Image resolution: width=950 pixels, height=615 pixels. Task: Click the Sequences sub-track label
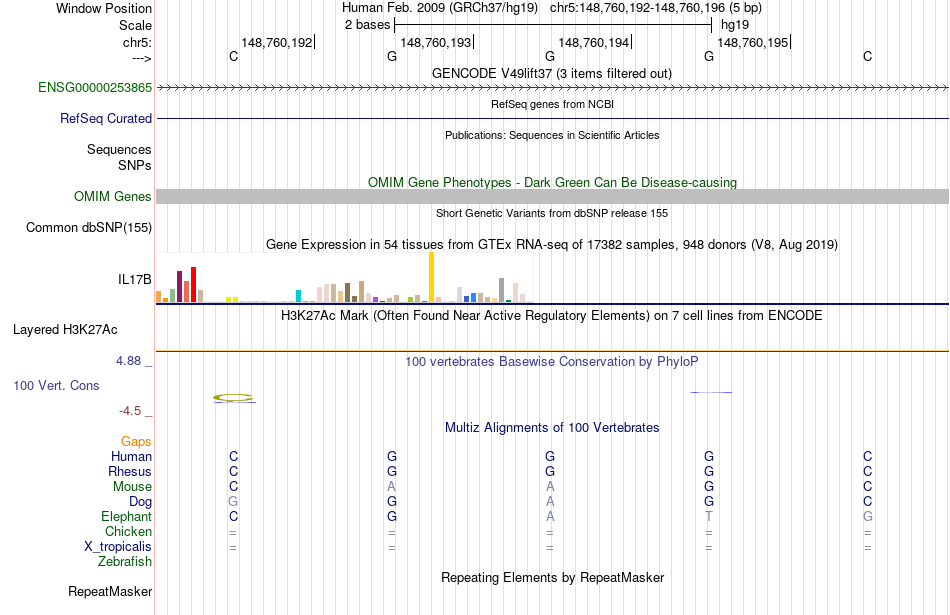[x=119, y=150]
